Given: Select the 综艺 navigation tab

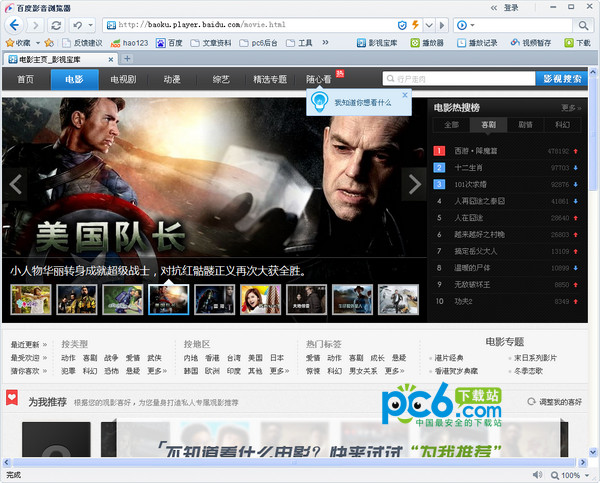Looking at the screenshot, I should tap(221, 79).
